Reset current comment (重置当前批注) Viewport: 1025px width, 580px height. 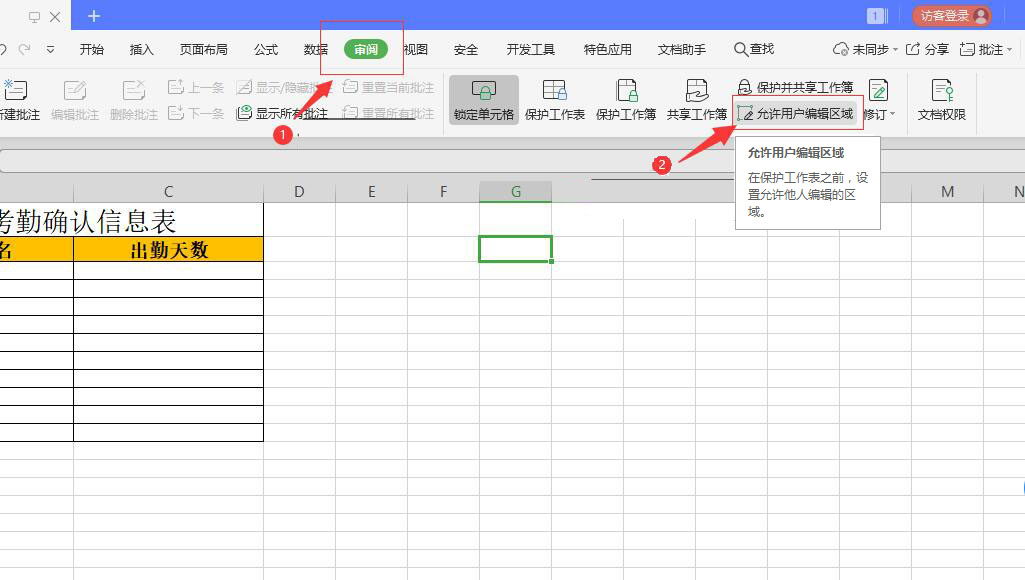tap(388, 87)
